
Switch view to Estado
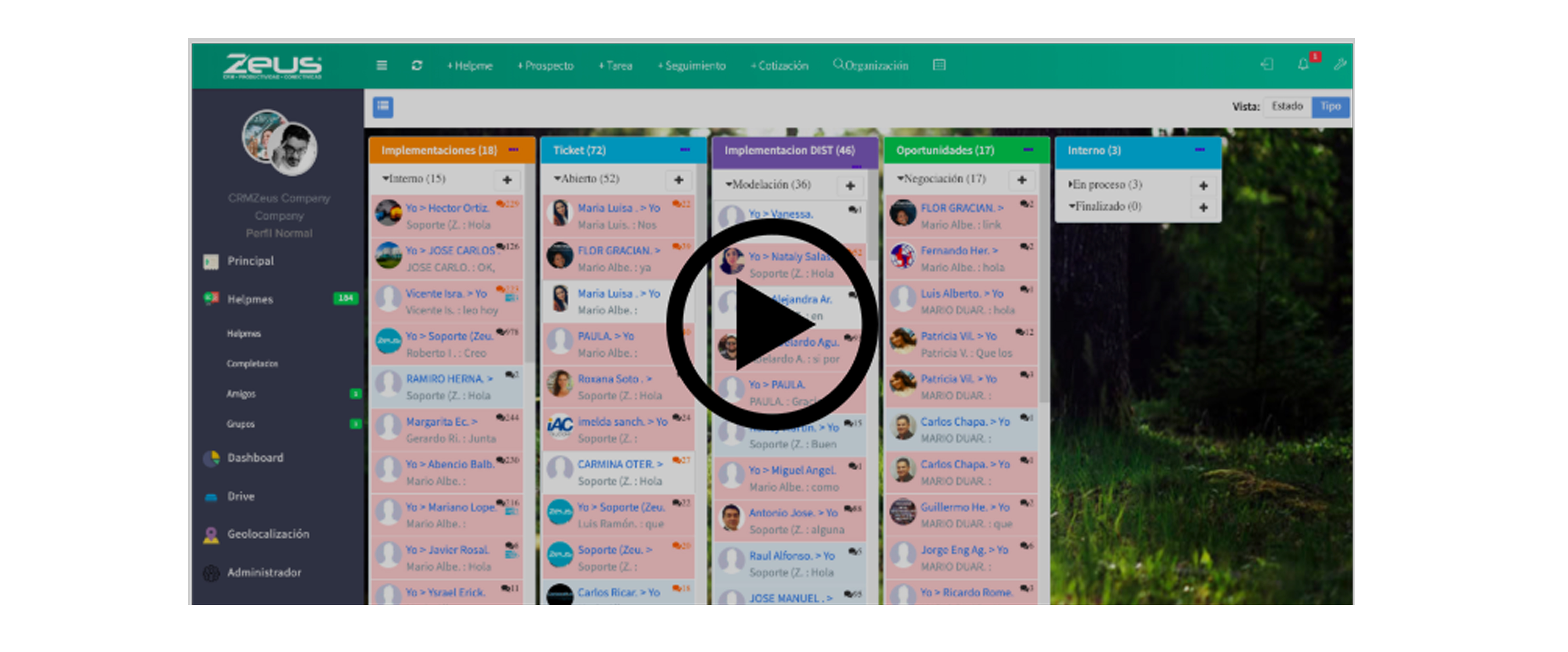click(1287, 107)
